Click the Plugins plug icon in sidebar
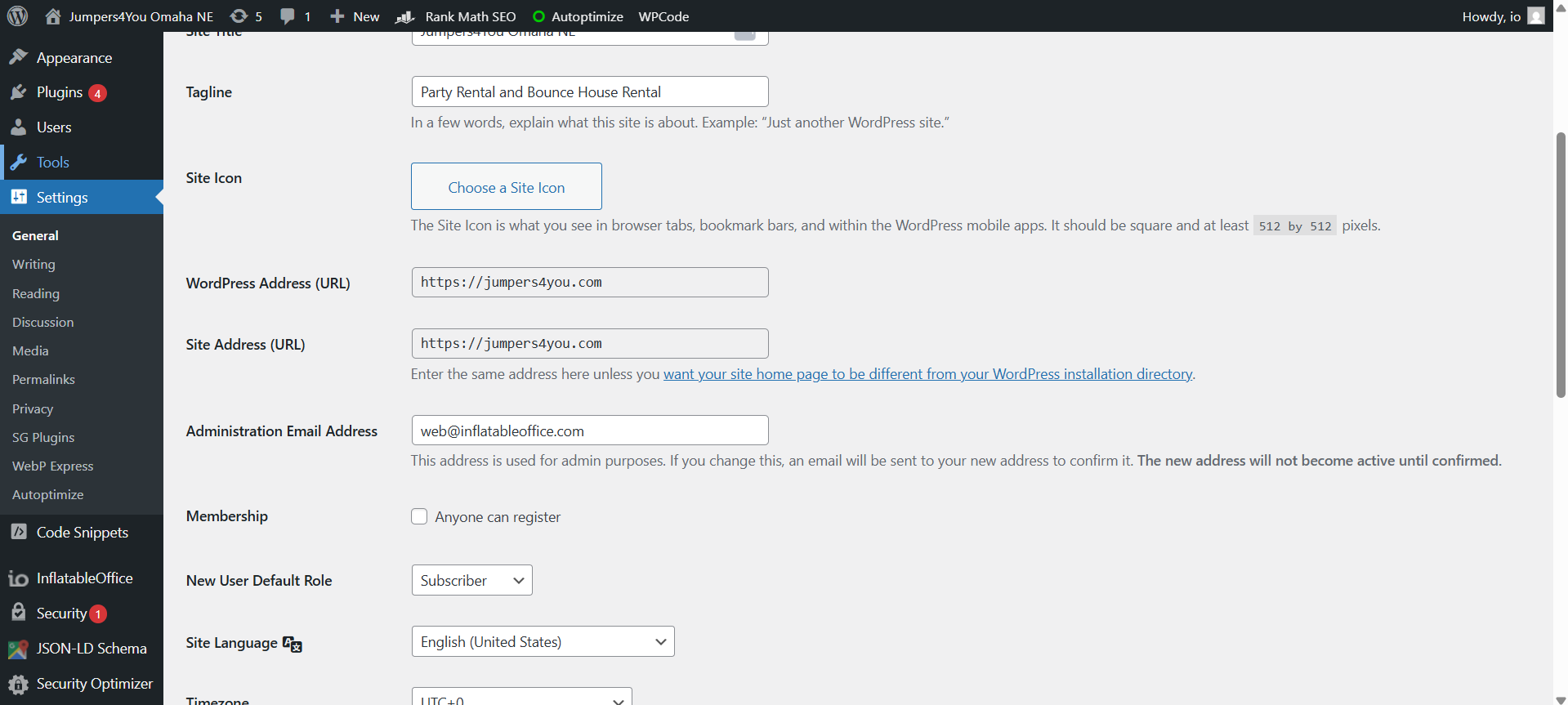 pos(19,92)
